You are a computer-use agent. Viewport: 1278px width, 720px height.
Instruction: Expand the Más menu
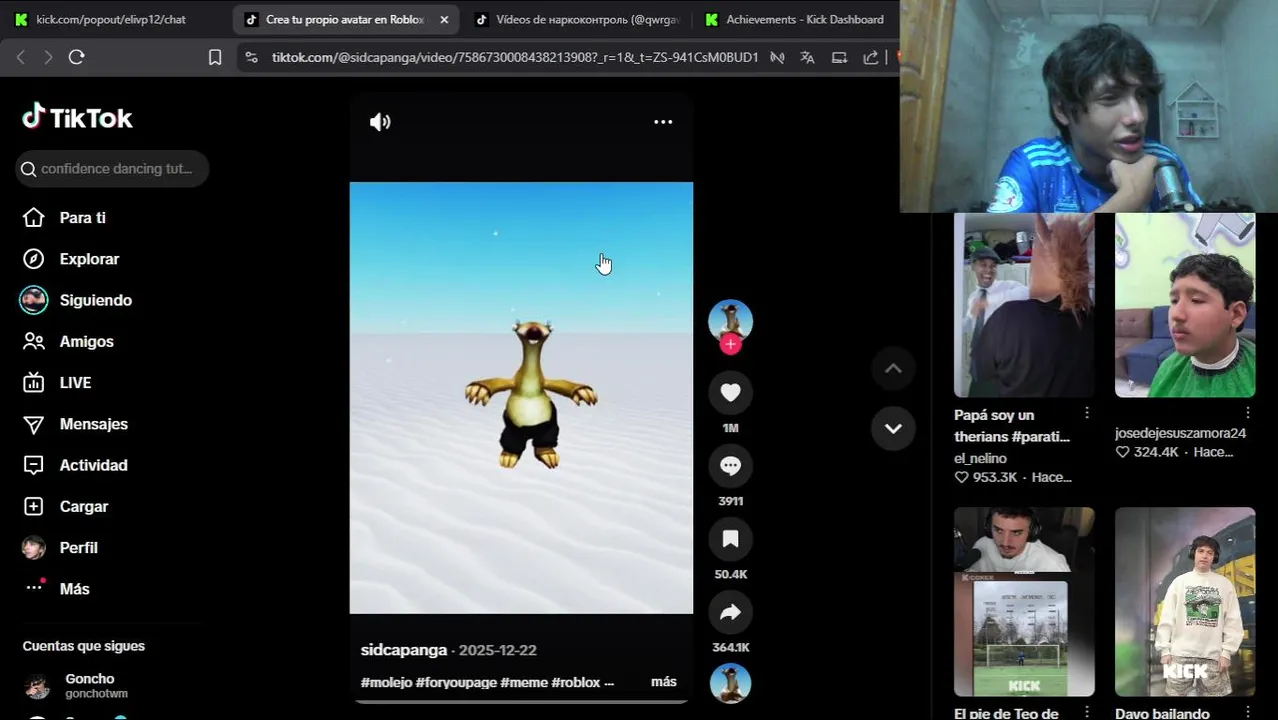coord(74,589)
